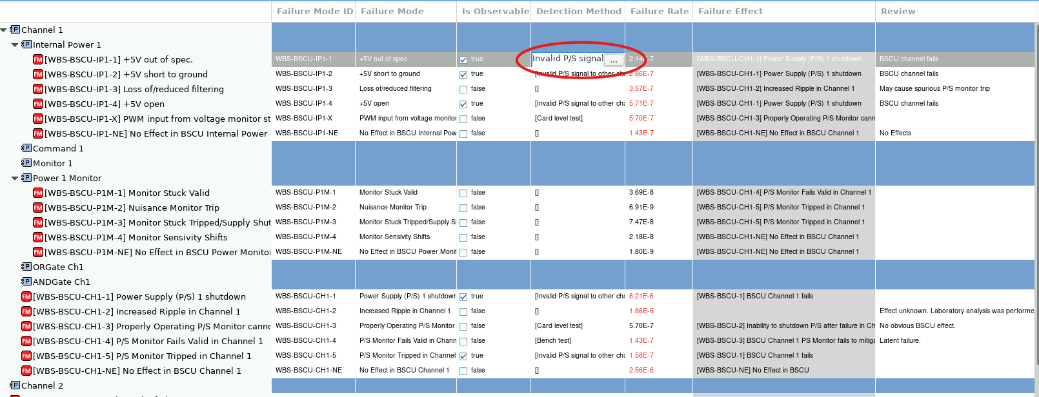This screenshot has height=397, width=1039.
Task: Collapse the Channel 1 tree node
Action: click(4, 30)
